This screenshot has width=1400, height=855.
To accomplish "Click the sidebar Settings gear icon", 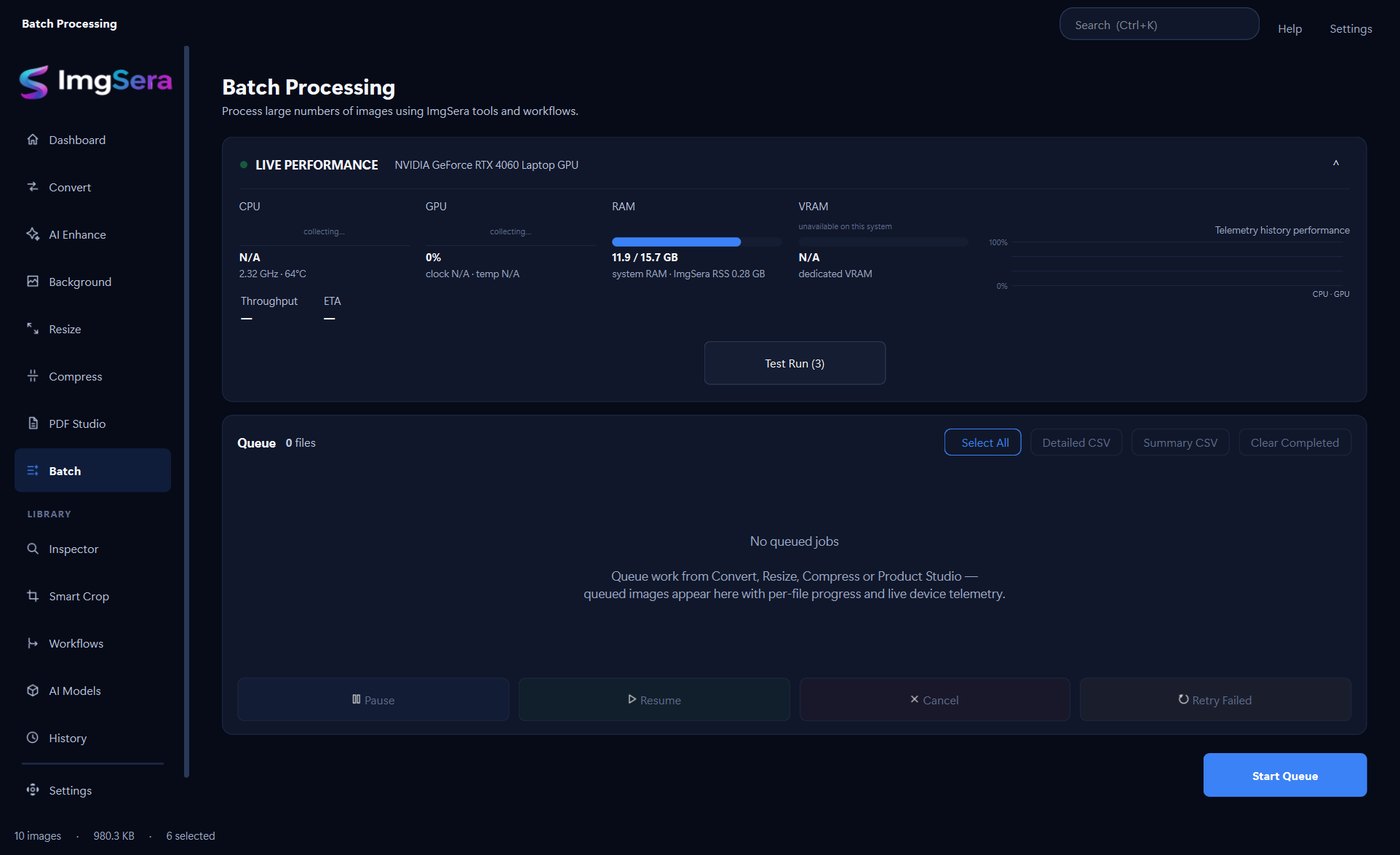I will [33, 790].
